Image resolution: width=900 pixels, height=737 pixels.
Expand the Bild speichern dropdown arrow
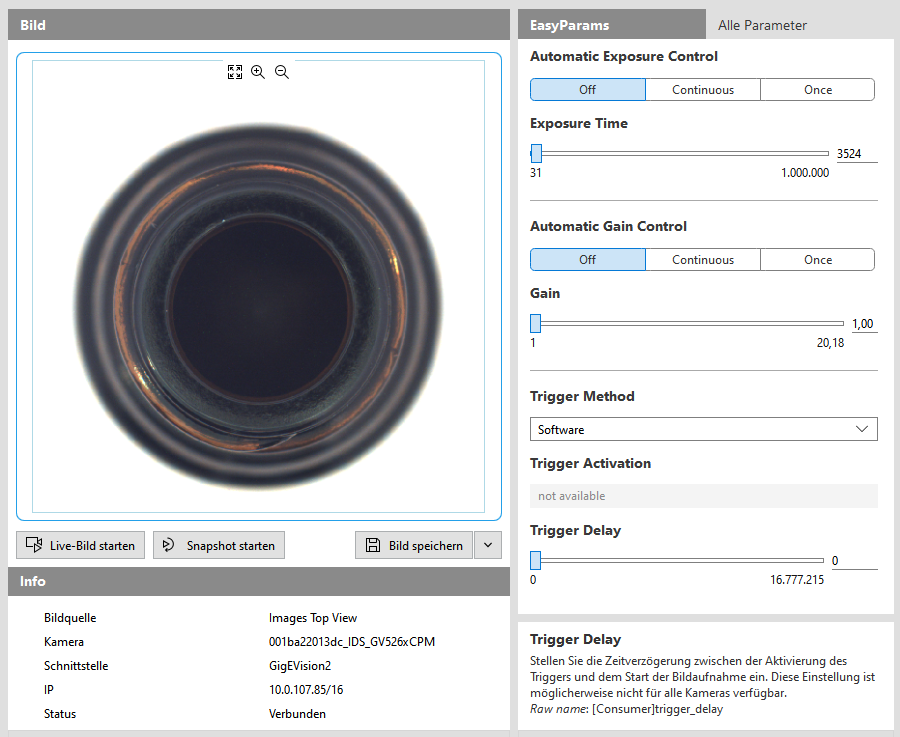tap(488, 545)
